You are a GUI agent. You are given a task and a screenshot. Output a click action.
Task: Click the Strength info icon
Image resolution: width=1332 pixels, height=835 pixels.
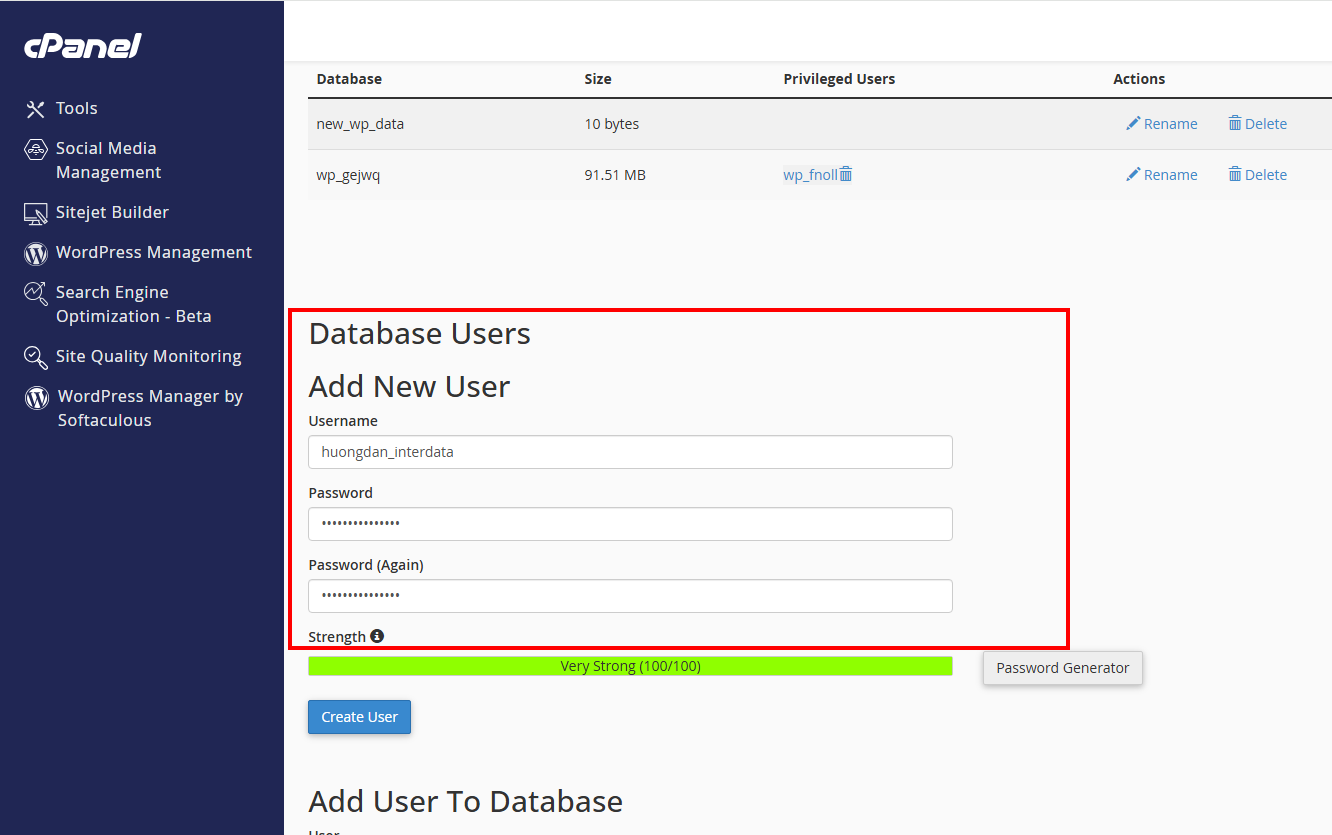pyautogui.click(x=377, y=636)
